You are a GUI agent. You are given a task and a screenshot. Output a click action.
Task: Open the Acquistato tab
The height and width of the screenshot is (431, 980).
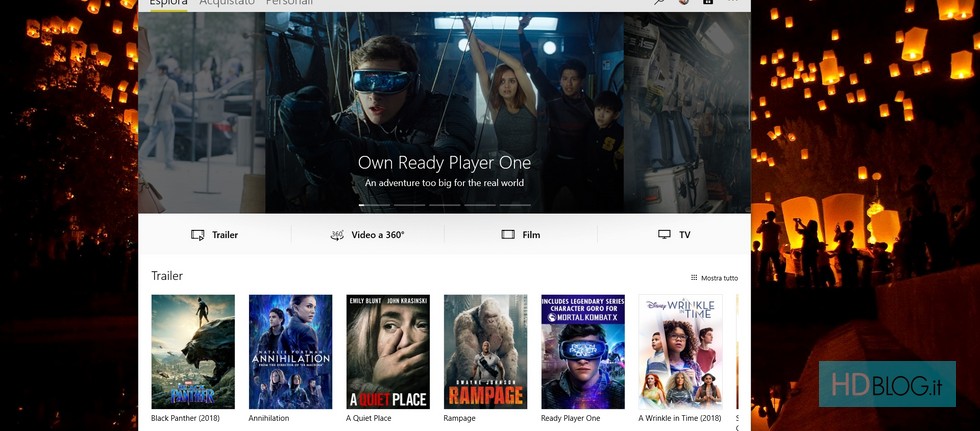(x=227, y=3)
